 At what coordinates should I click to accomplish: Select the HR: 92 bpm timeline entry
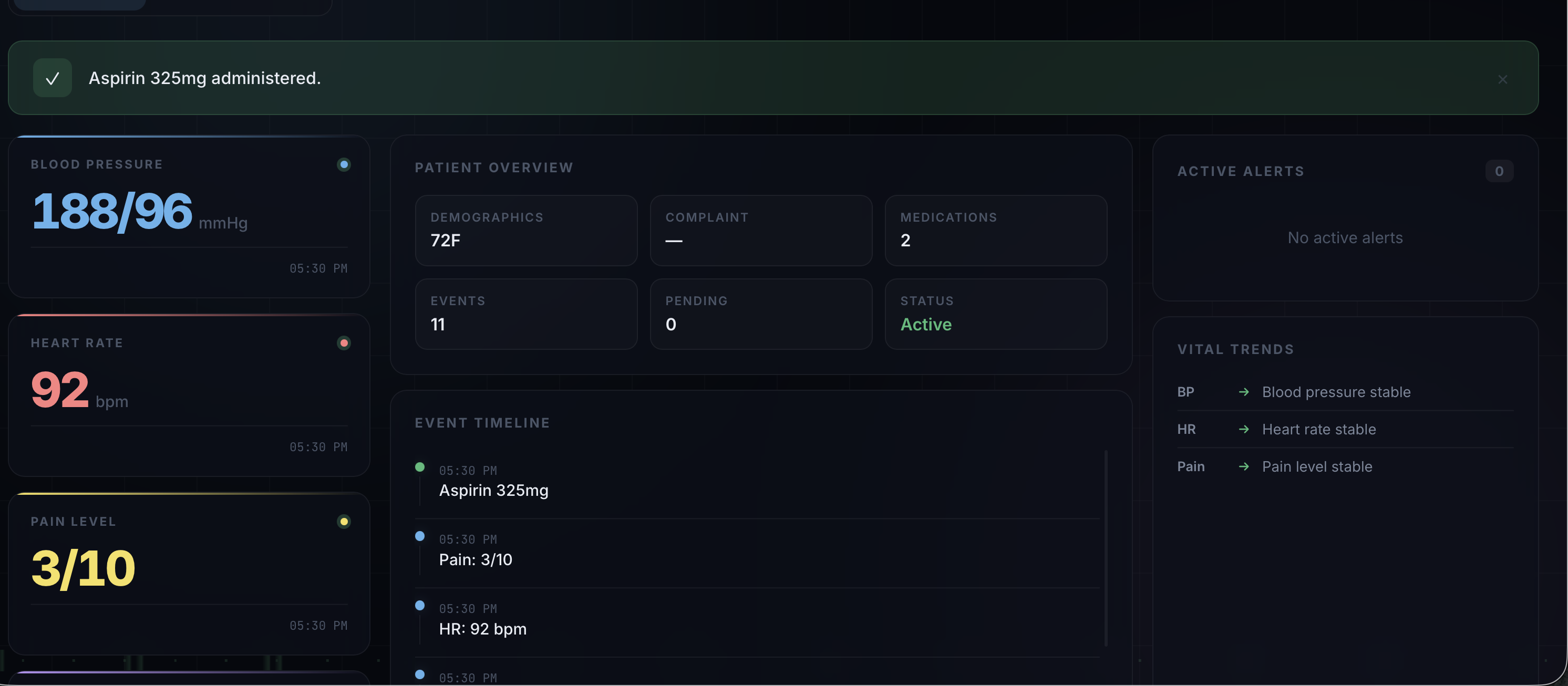click(757, 622)
